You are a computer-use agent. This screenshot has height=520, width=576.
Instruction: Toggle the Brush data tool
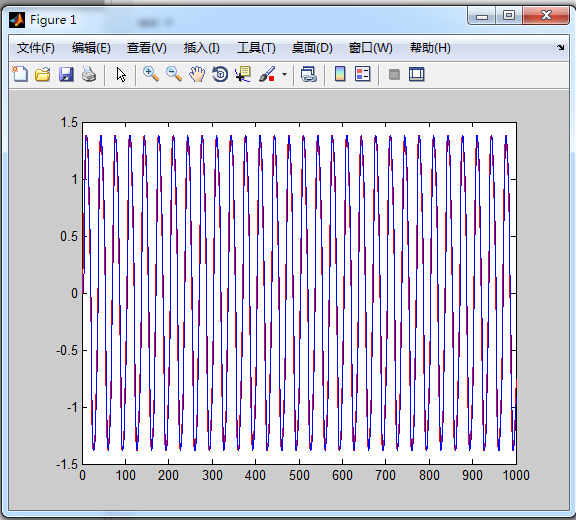tap(267, 74)
